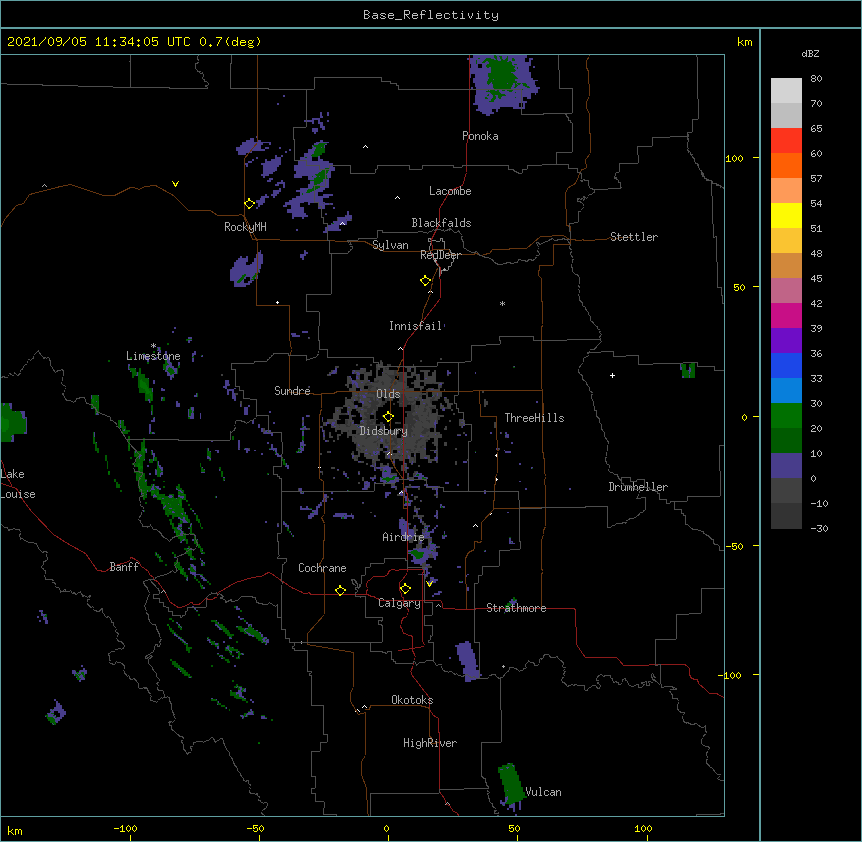
Task: Click the dBZ legend heading
Action: click(810, 53)
